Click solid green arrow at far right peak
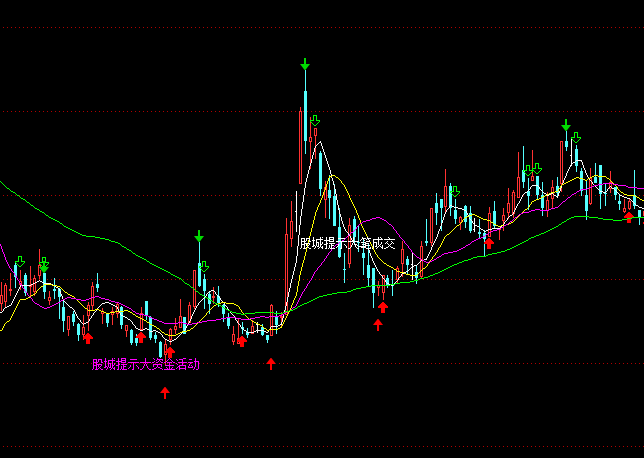The height and width of the screenshot is (458, 644). point(566,126)
